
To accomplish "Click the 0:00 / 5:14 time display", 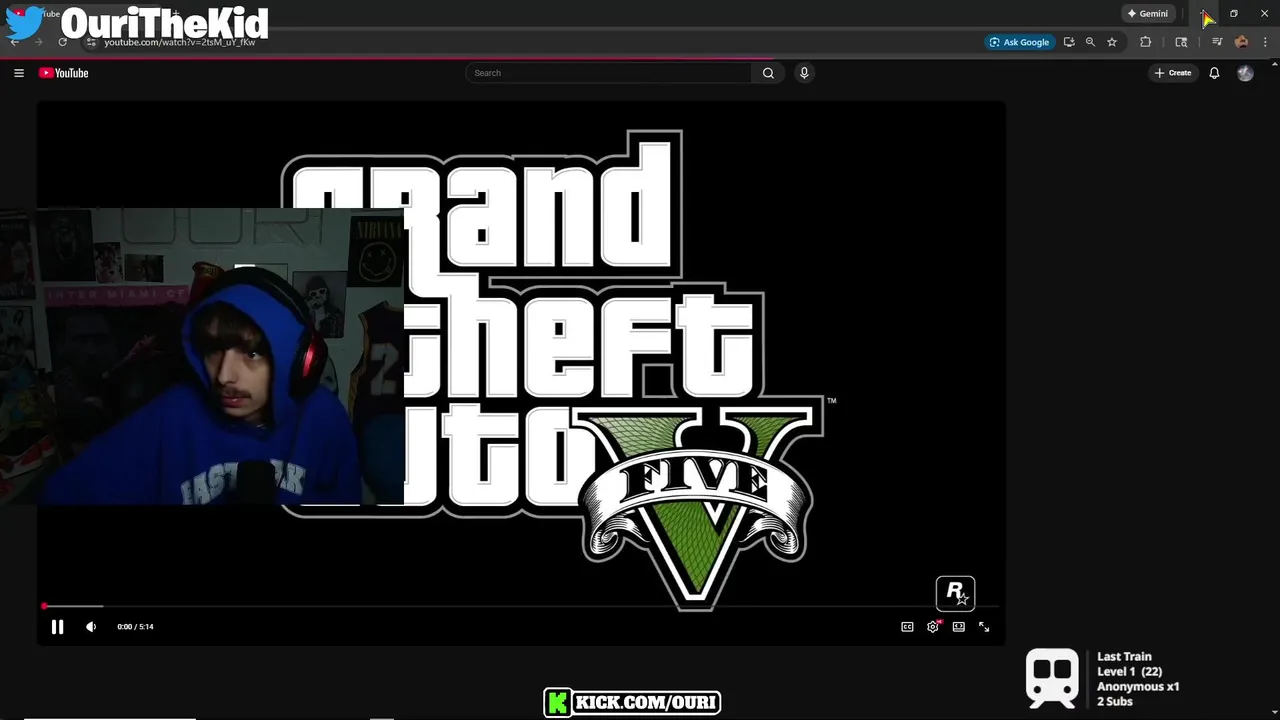I will [135, 627].
